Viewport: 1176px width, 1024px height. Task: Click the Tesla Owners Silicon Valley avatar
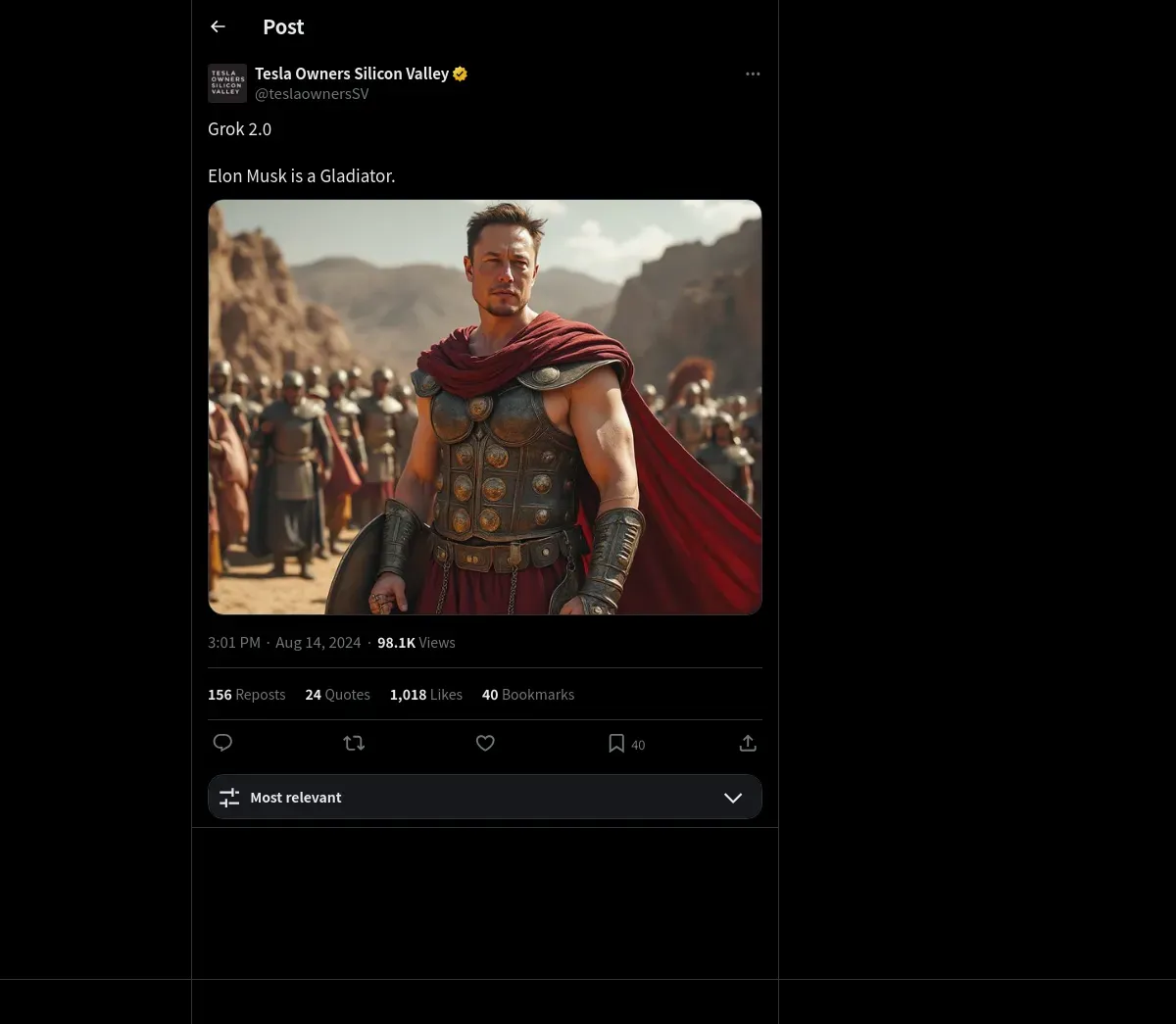[x=227, y=83]
